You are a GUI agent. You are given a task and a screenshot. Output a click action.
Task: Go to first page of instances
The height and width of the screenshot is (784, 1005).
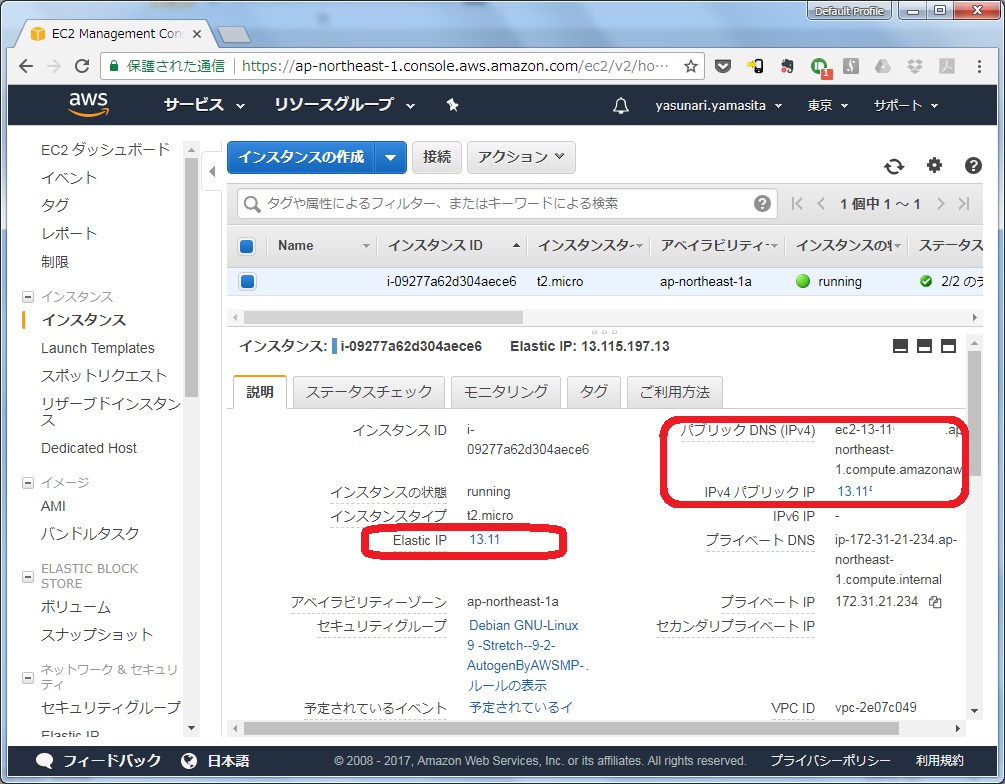point(797,204)
